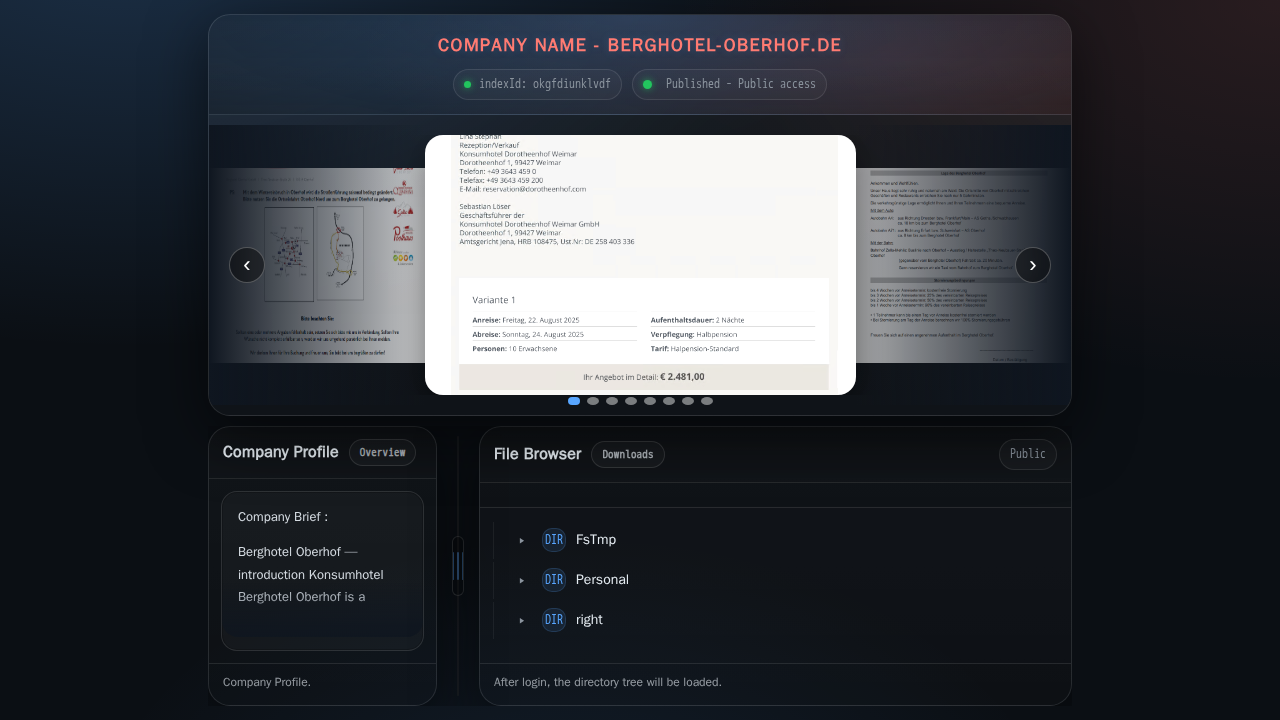Viewport: 1280px width, 720px height.
Task: Click the Company Profile heading
Action: pos(281,452)
